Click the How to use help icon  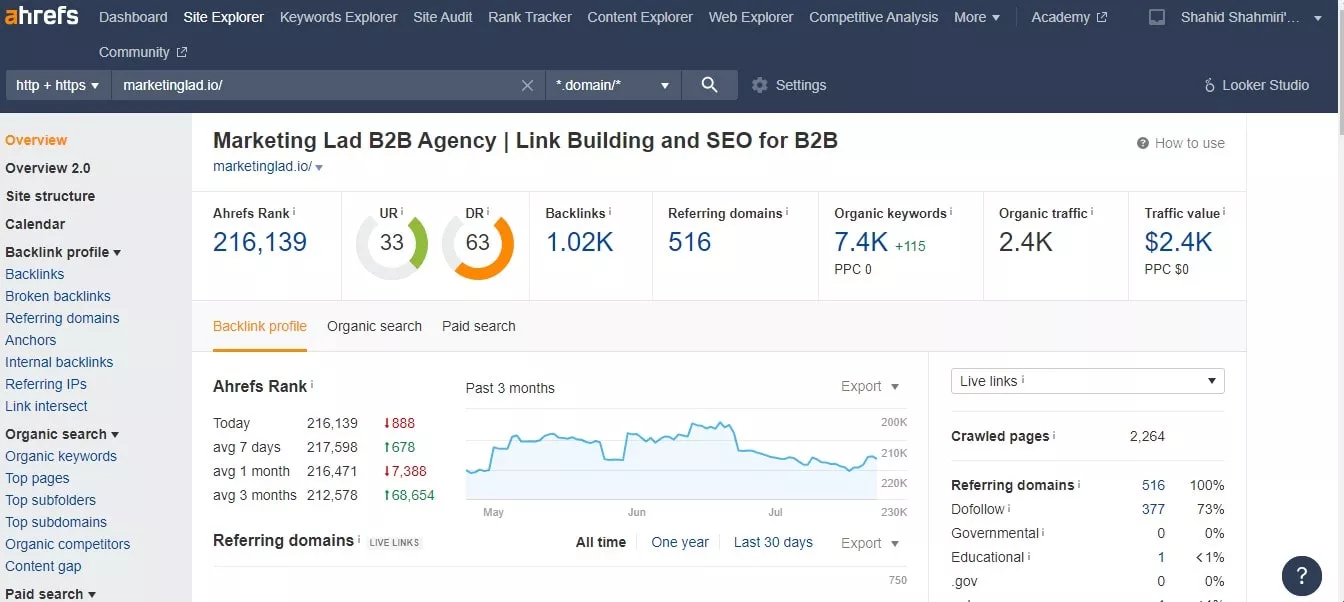coord(1143,143)
